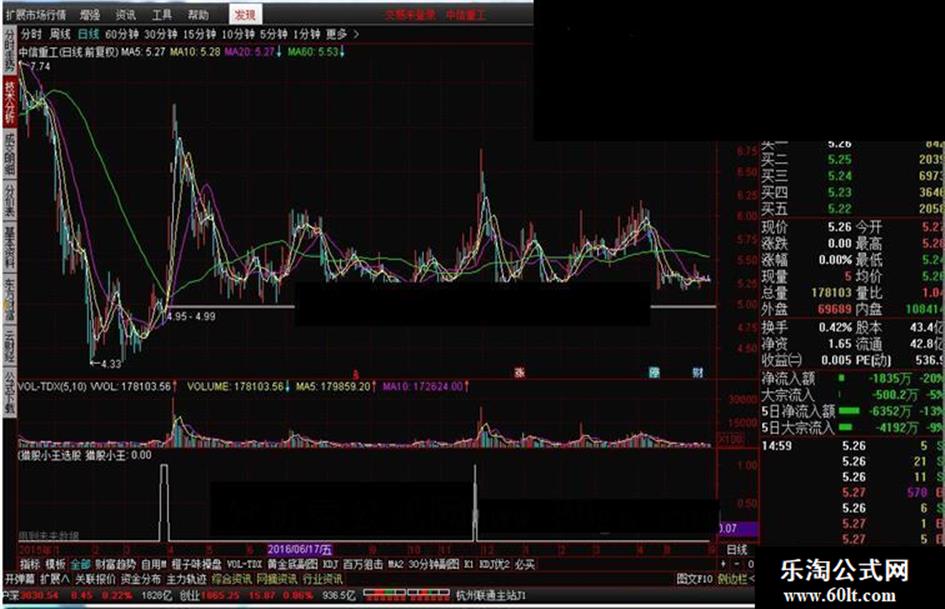Open the 主力轨迹 tab
Screen dimensions: 945x609
[186, 579]
